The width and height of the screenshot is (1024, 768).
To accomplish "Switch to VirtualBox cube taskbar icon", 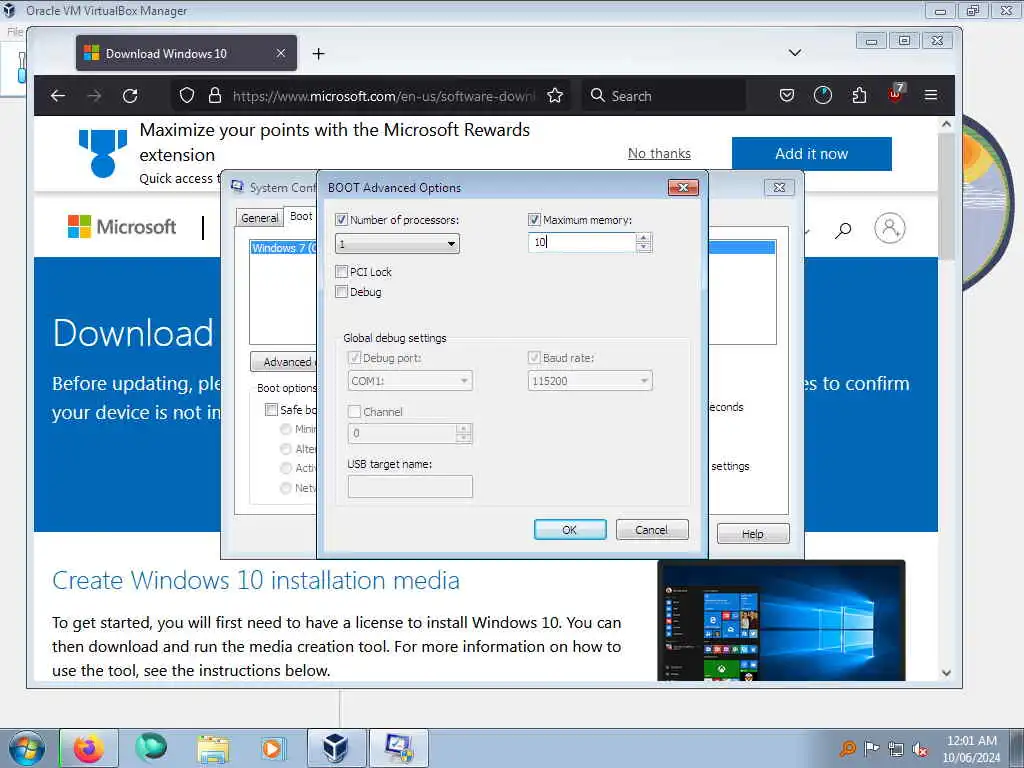I will [x=336, y=748].
